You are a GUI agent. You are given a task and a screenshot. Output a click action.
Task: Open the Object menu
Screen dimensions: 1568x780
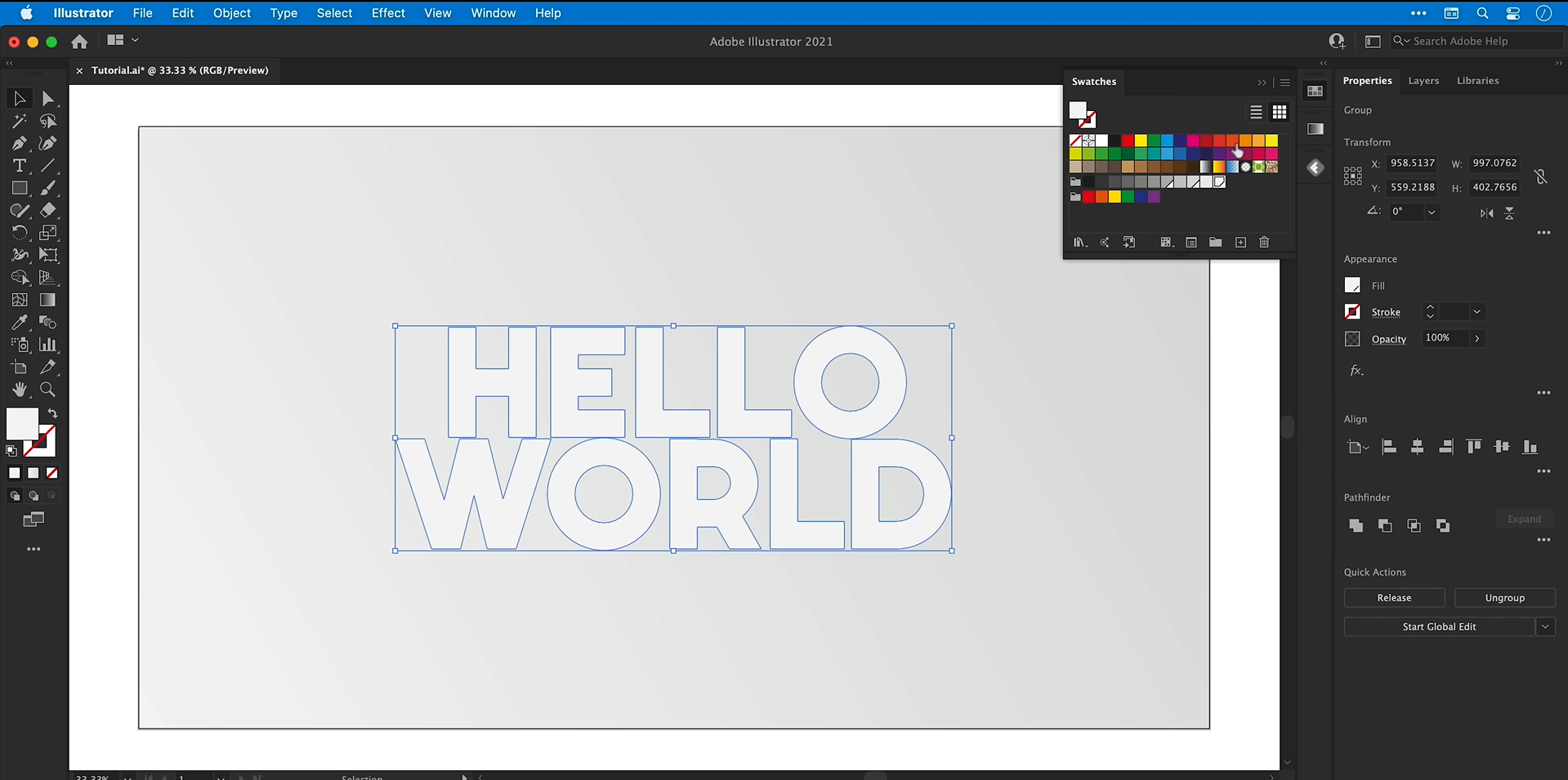pyautogui.click(x=232, y=13)
